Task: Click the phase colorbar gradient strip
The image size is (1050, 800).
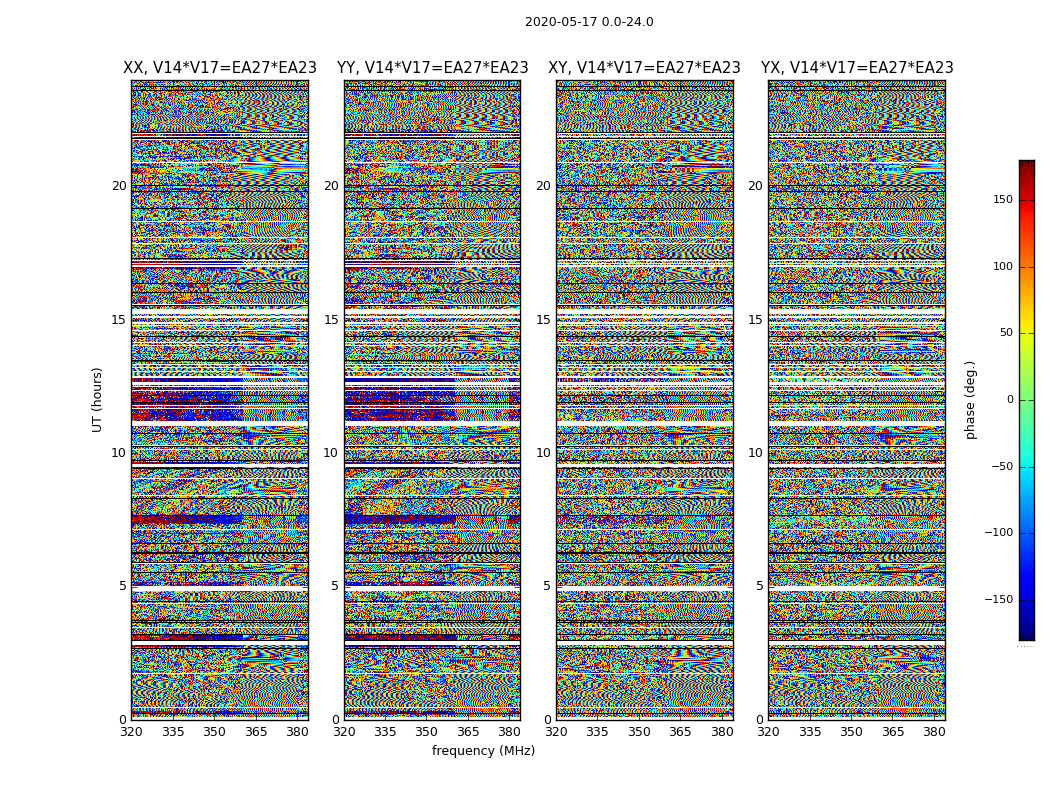Action: (x=1027, y=400)
